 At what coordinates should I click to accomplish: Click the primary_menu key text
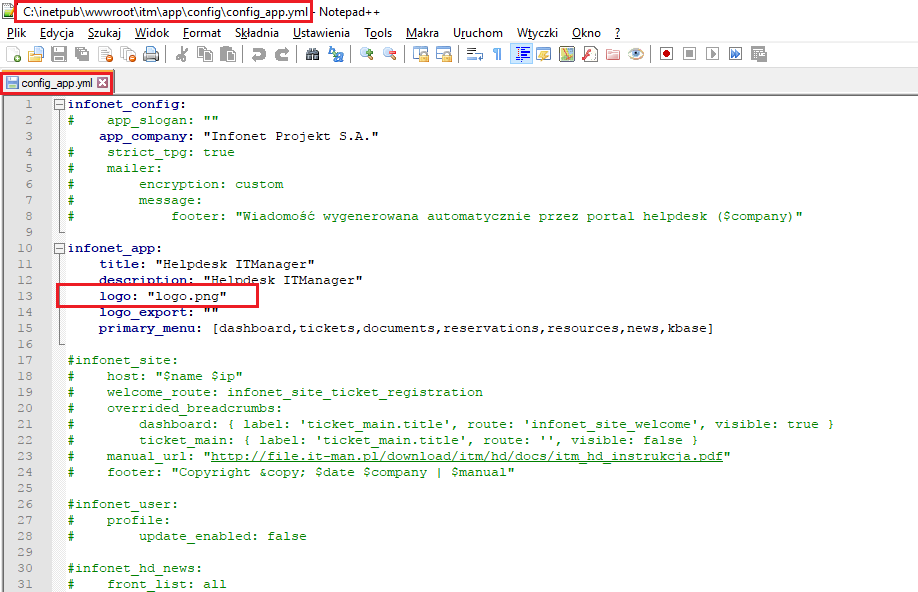(146, 328)
